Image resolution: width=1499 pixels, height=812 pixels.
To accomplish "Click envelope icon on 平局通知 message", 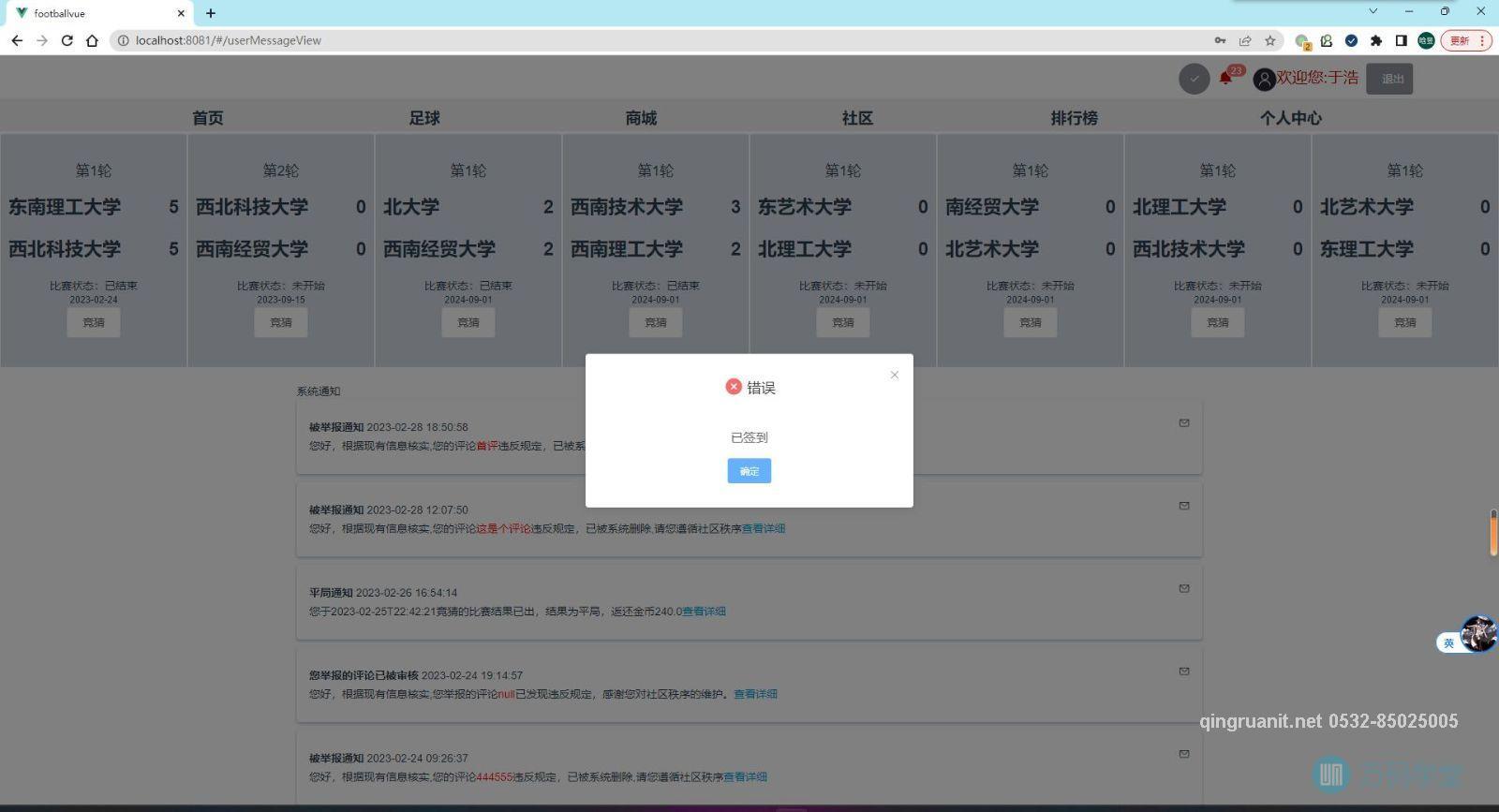I will point(1184,589).
